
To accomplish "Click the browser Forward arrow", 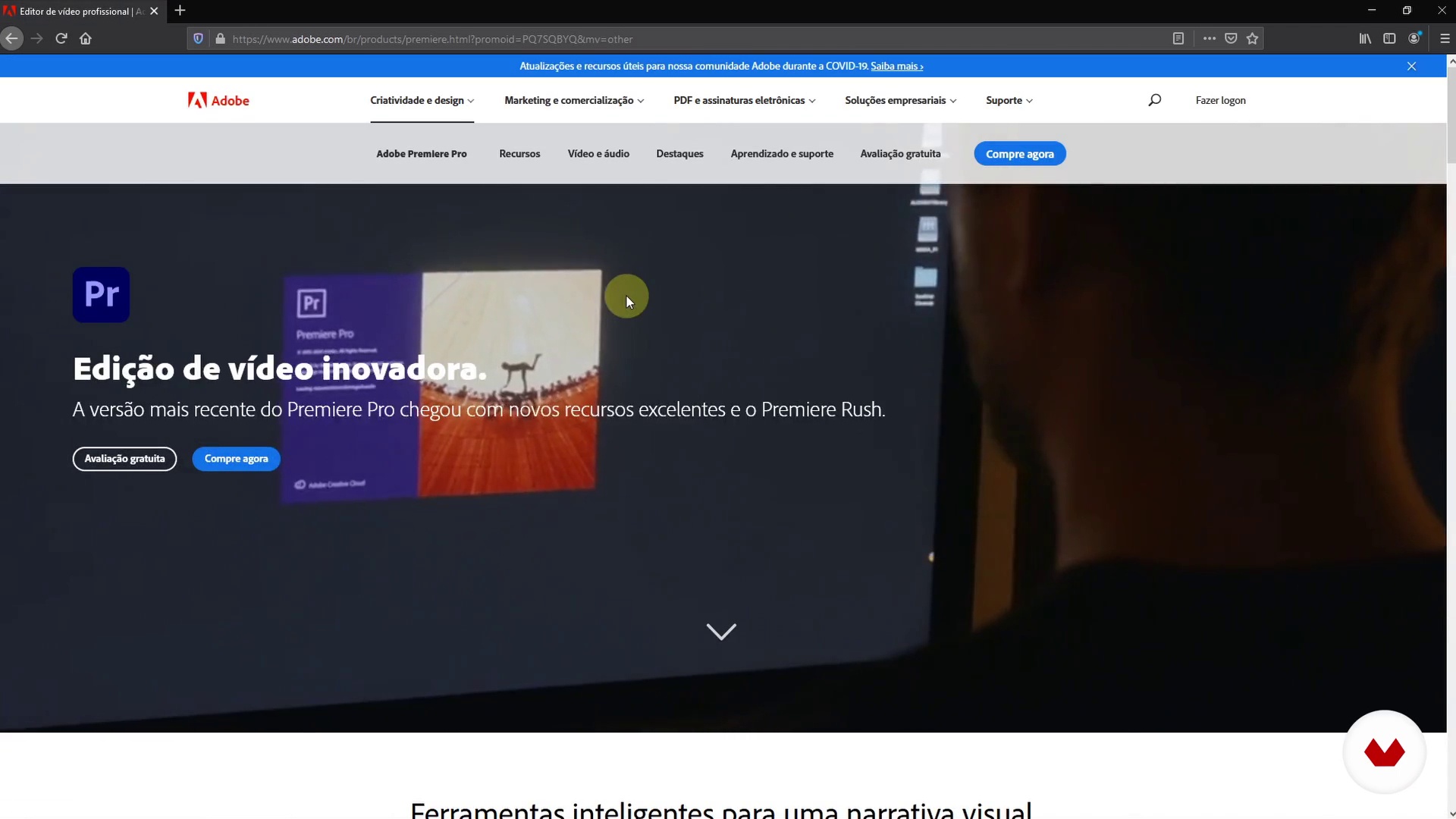I will click(36, 39).
